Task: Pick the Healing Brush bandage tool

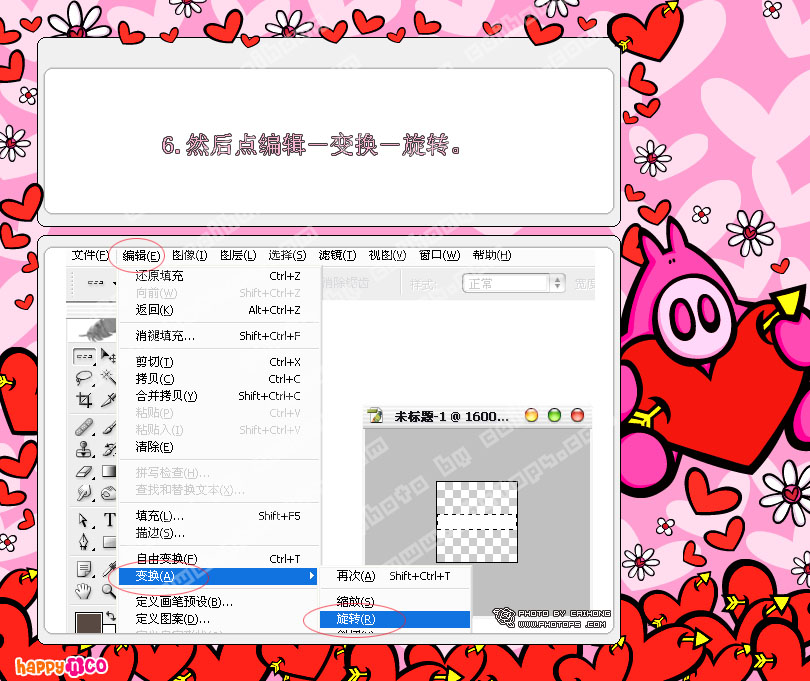Action: [85, 428]
